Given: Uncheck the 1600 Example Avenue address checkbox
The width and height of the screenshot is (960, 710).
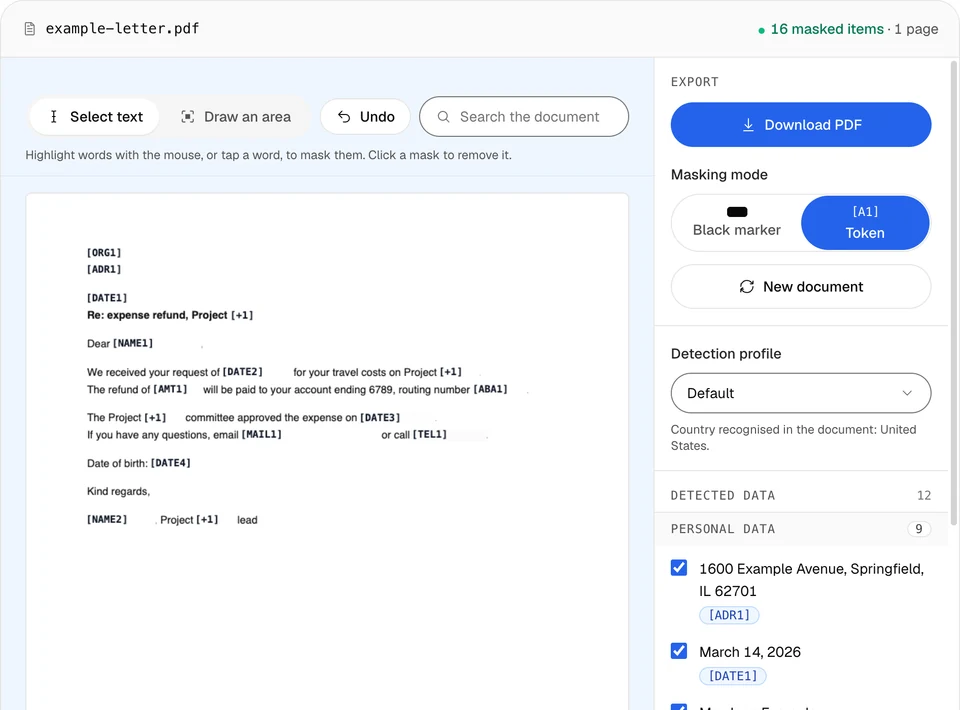Looking at the screenshot, I should pyautogui.click(x=679, y=568).
